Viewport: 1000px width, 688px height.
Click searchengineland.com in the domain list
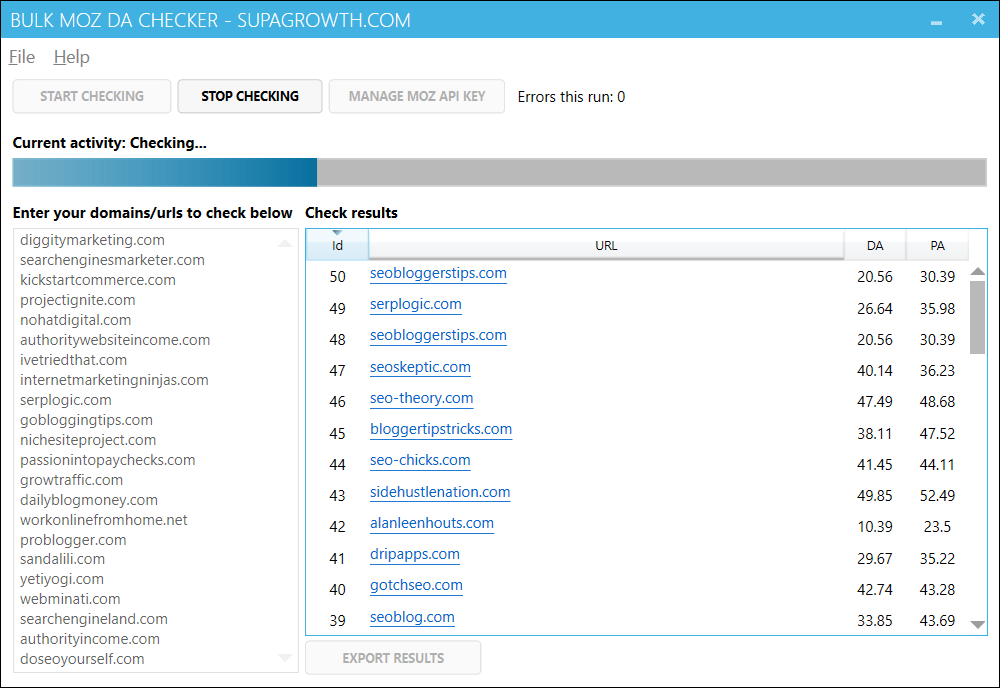pos(94,619)
